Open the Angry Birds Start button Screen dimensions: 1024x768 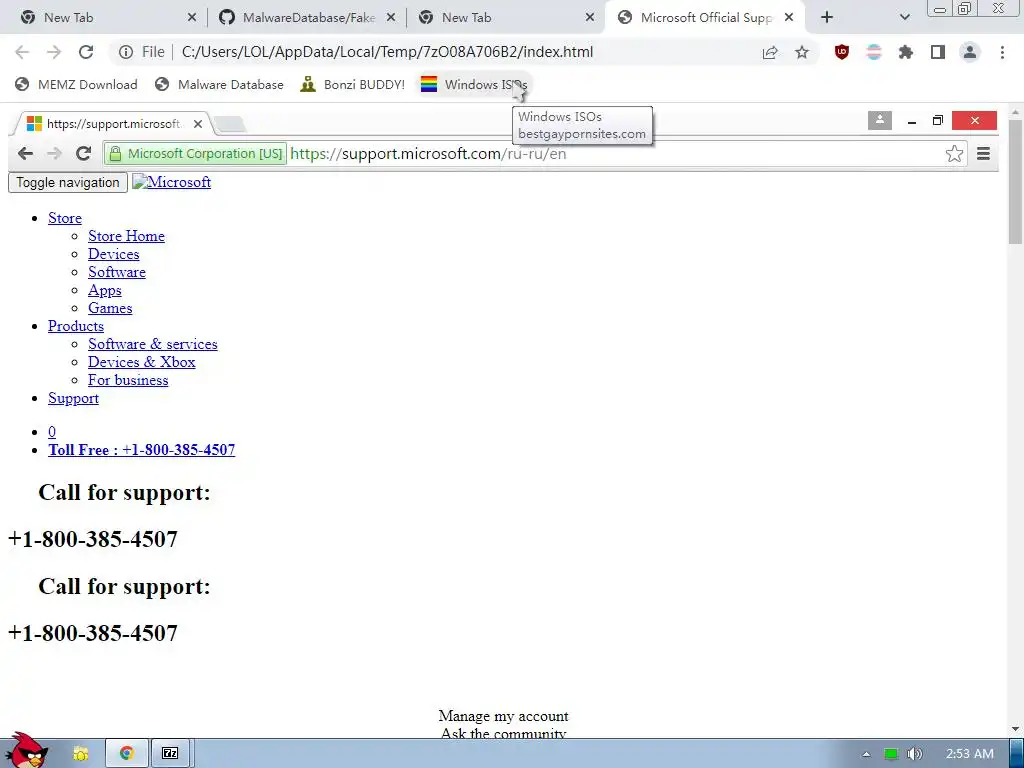coord(26,751)
